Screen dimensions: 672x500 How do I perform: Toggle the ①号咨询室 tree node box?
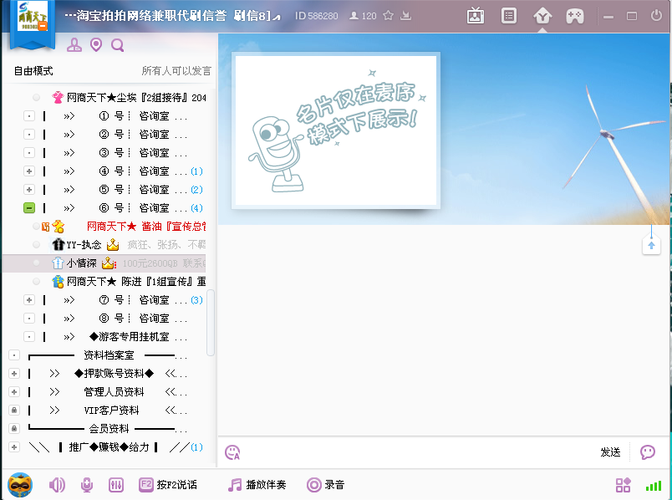coord(29,116)
